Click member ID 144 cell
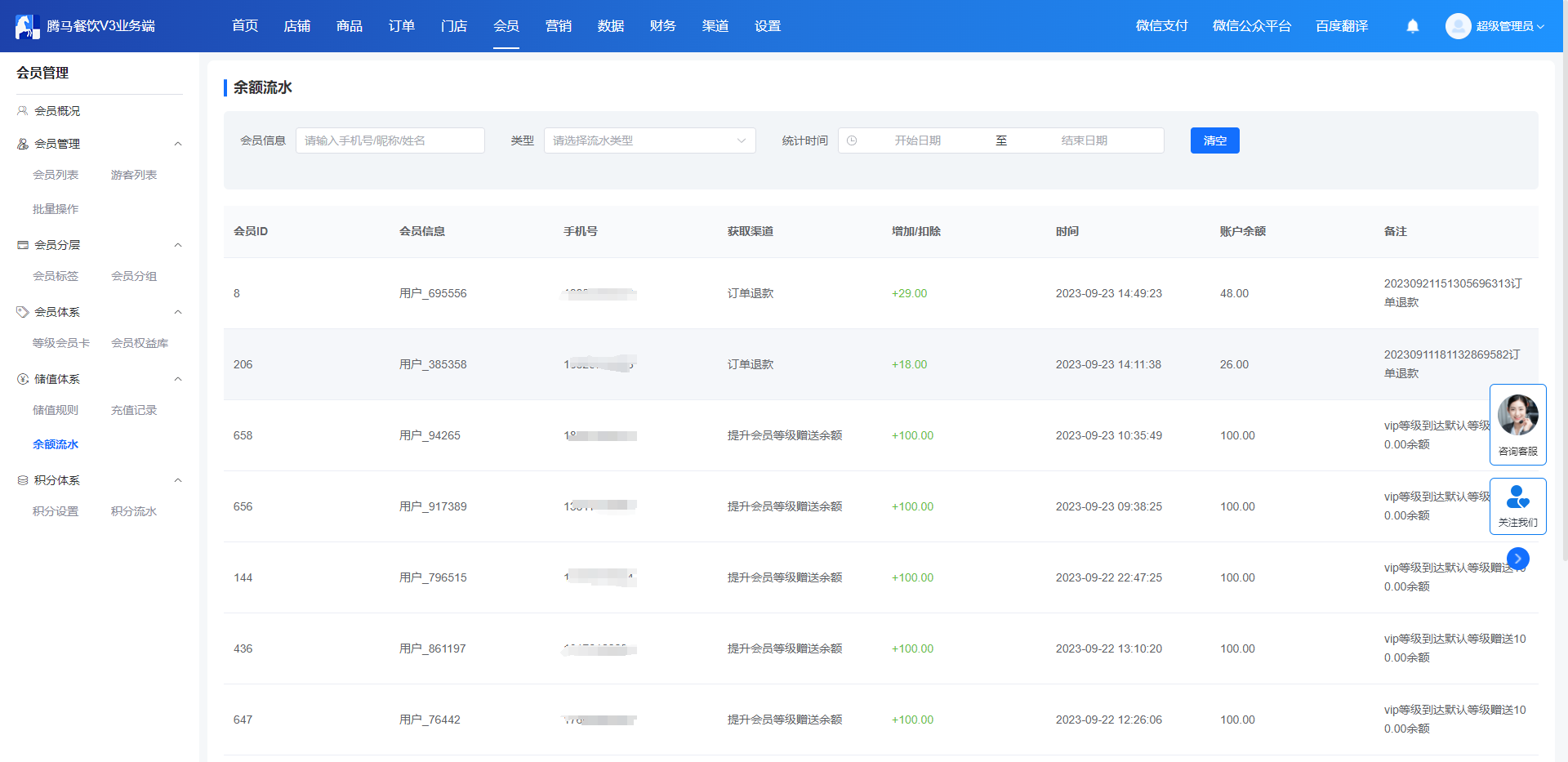 243,577
